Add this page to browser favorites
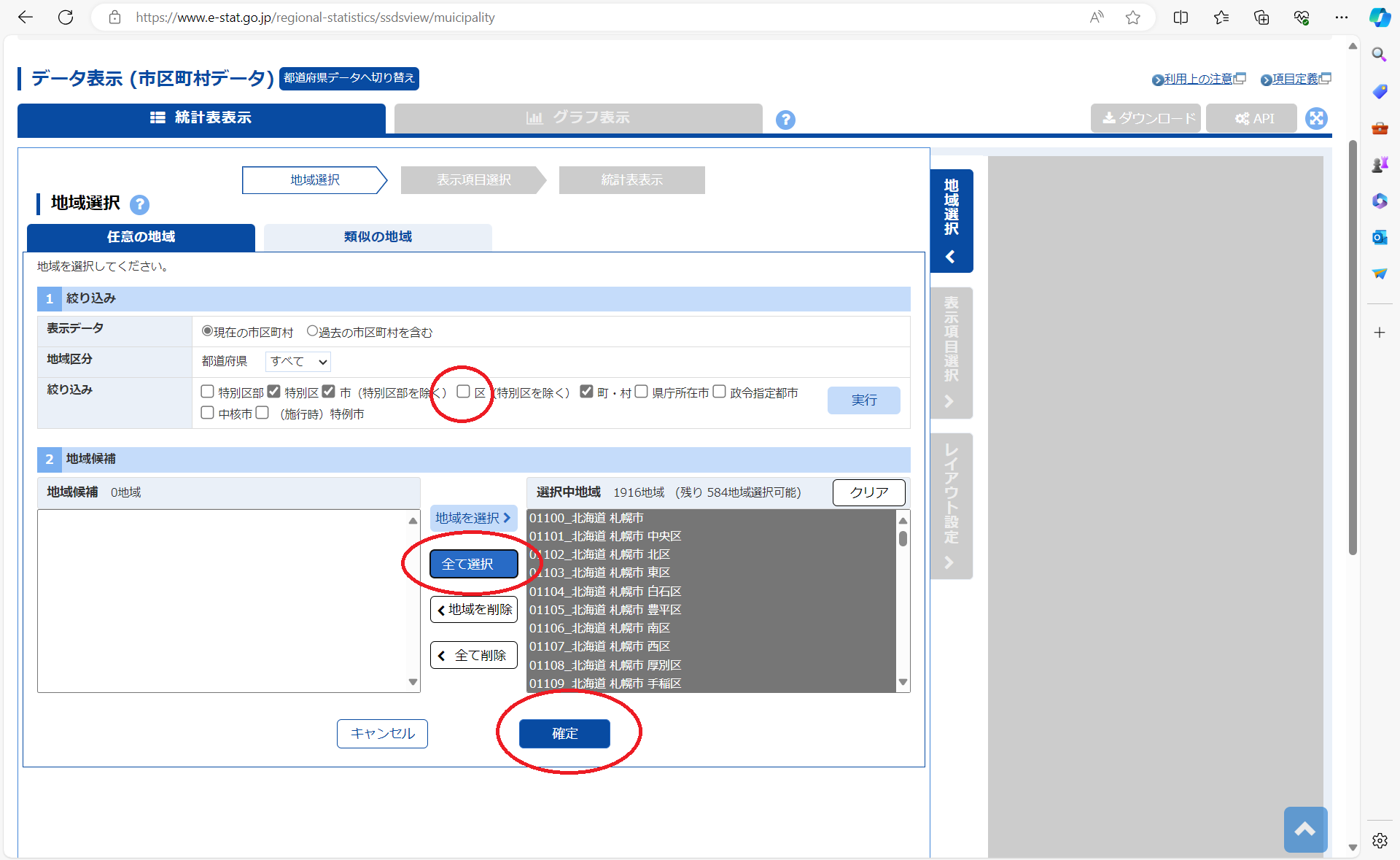The width and height of the screenshot is (1400, 860). coord(1132,18)
